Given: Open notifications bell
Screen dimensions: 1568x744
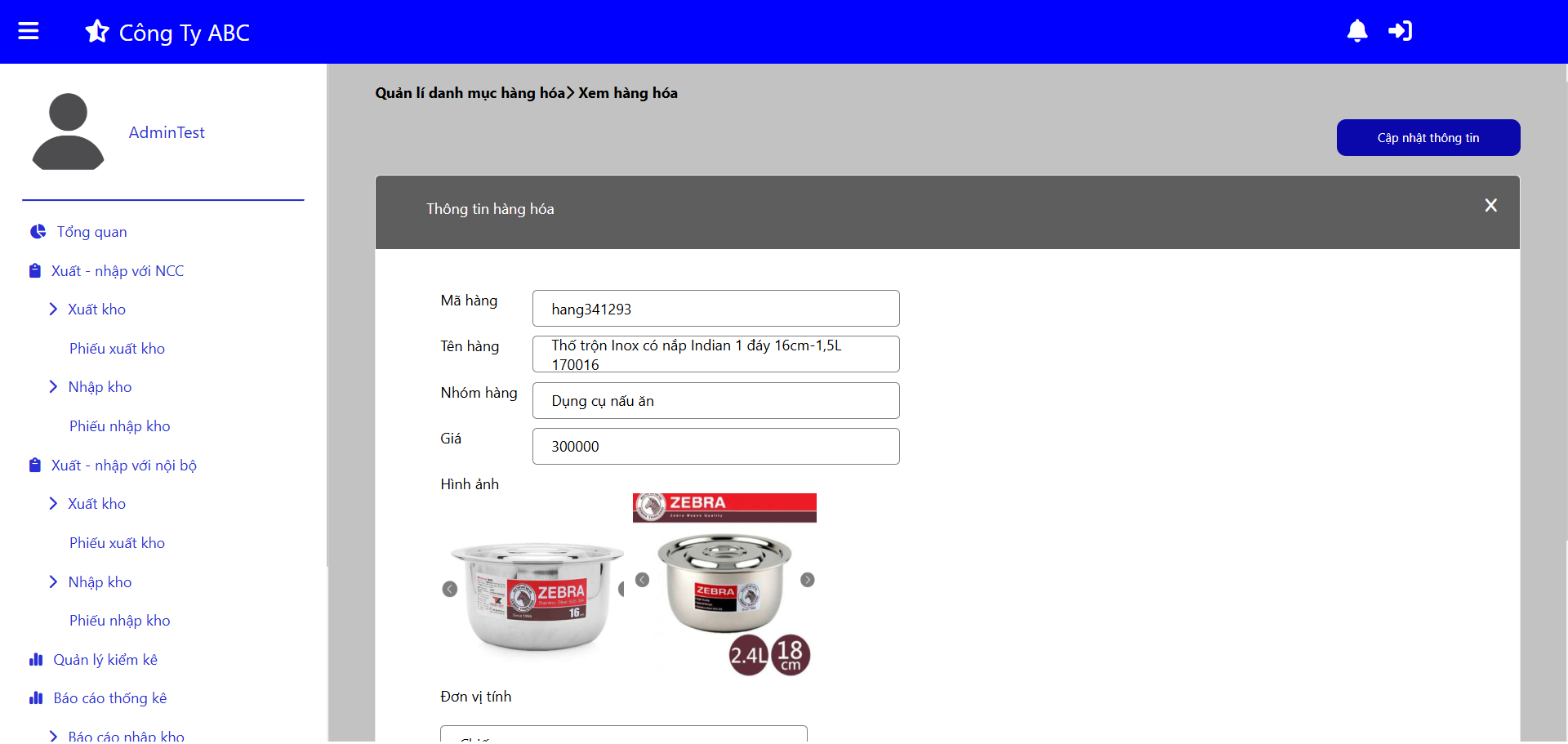Looking at the screenshot, I should click(1357, 31).
